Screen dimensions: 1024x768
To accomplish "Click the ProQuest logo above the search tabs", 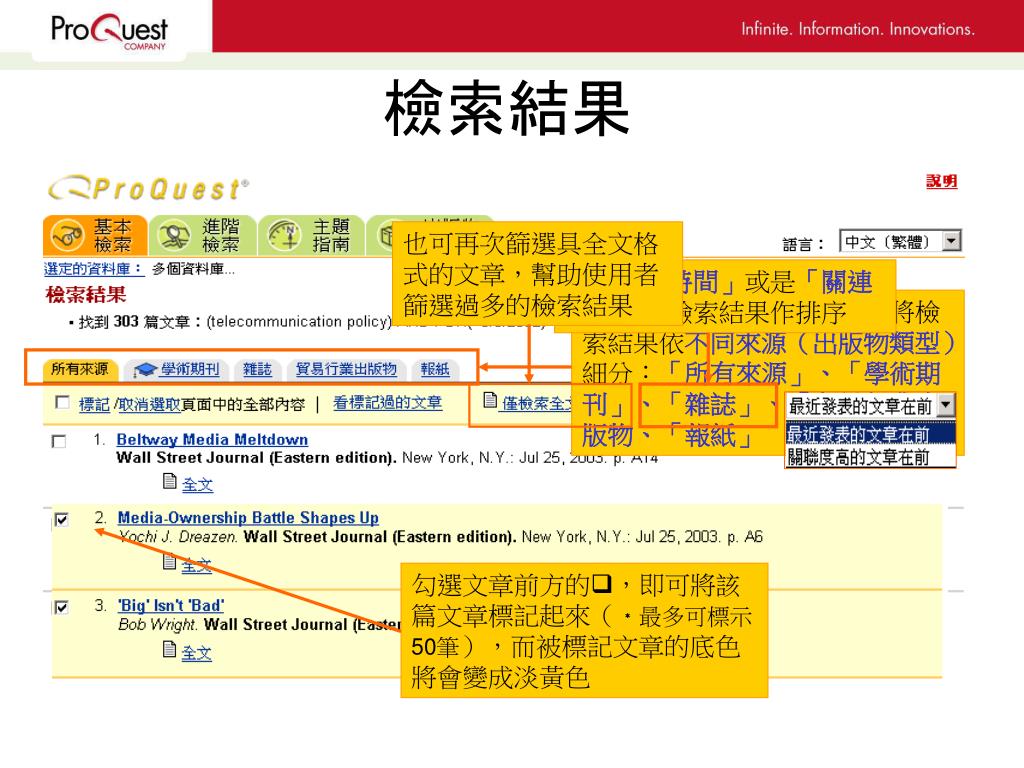I will click(x=148, y=189).
